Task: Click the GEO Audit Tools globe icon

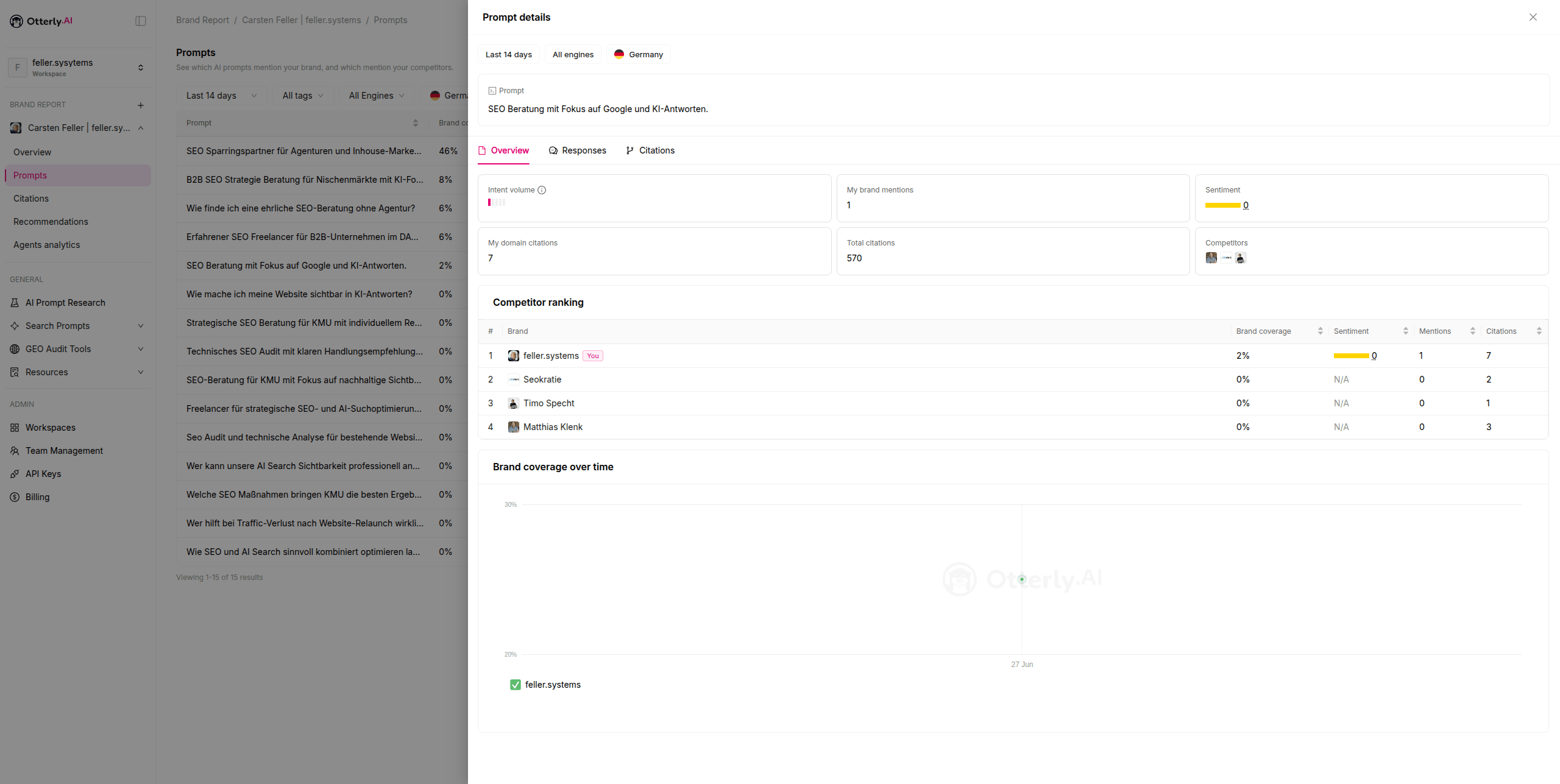Action: point(15,349)
